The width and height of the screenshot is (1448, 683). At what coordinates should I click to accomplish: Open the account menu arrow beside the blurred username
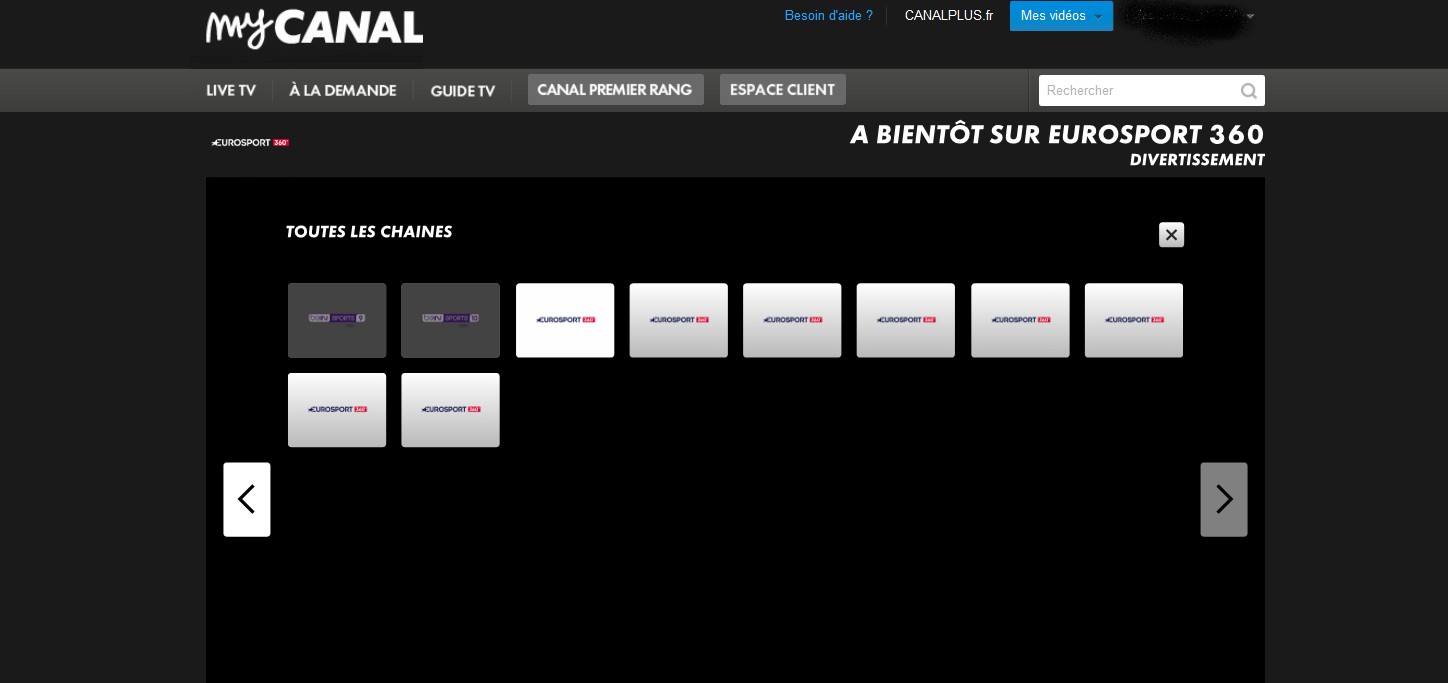tap(1250, 16)
